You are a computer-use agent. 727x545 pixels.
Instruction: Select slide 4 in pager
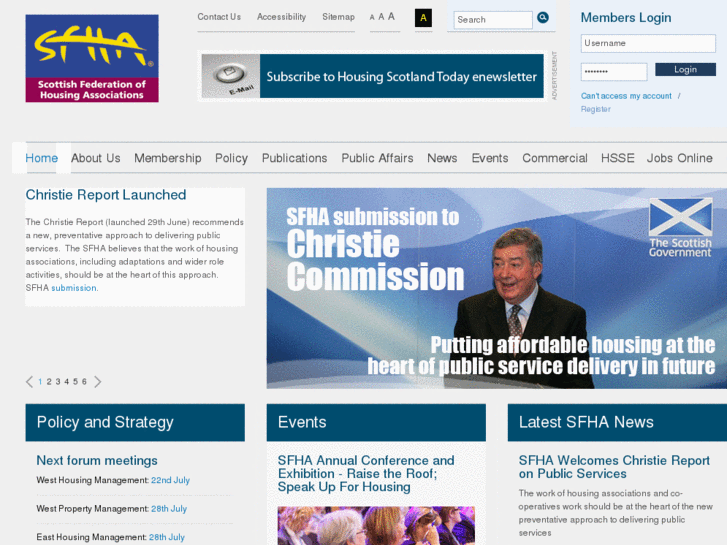coord(67,382)
